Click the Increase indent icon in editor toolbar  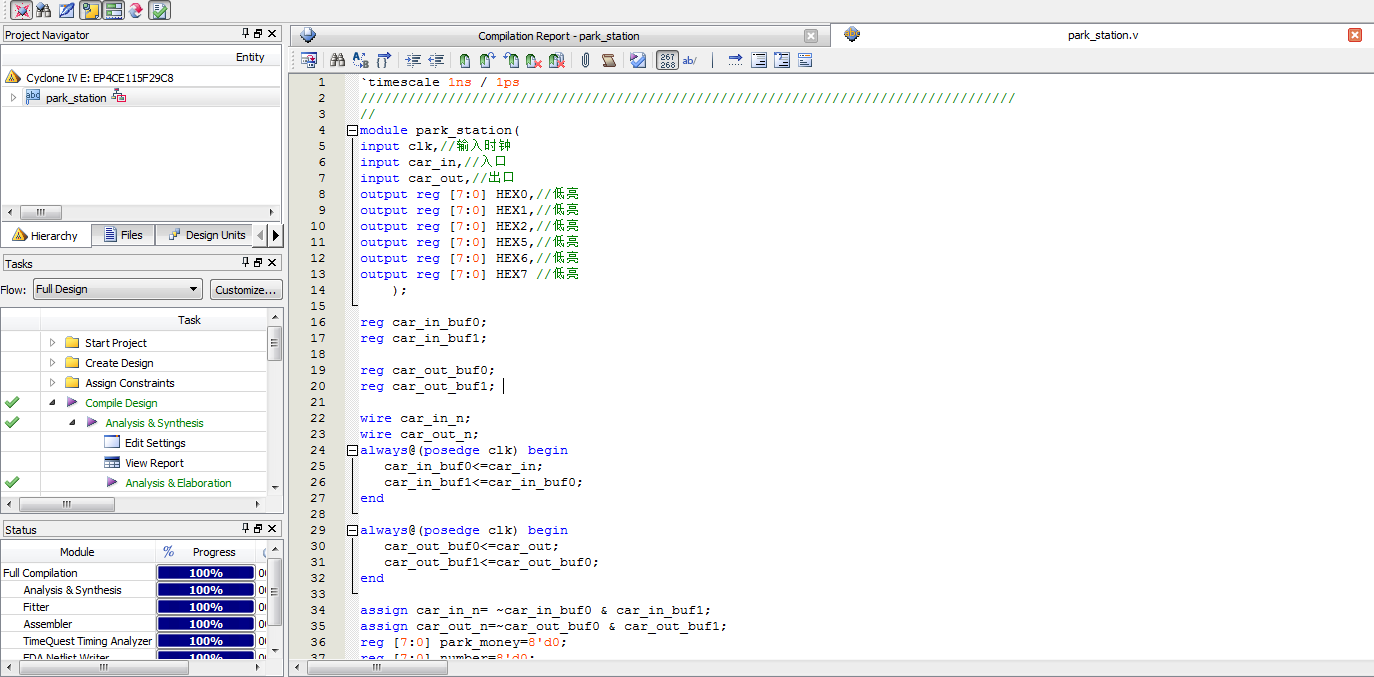413,61
